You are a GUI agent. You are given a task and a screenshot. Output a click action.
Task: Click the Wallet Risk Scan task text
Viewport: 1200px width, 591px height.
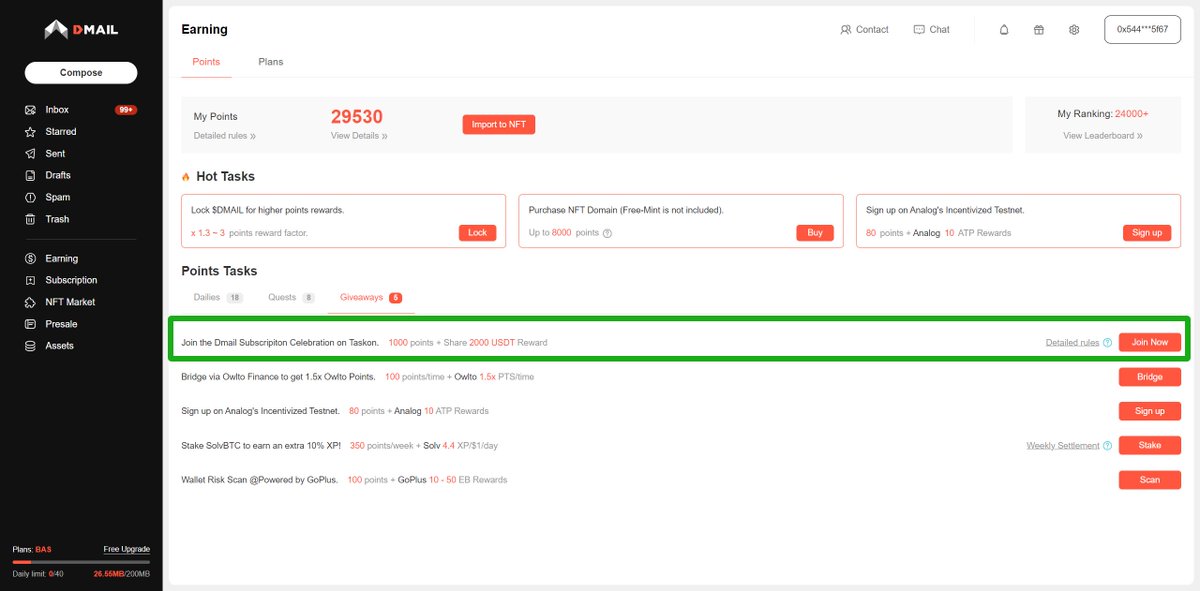(260, 480)
